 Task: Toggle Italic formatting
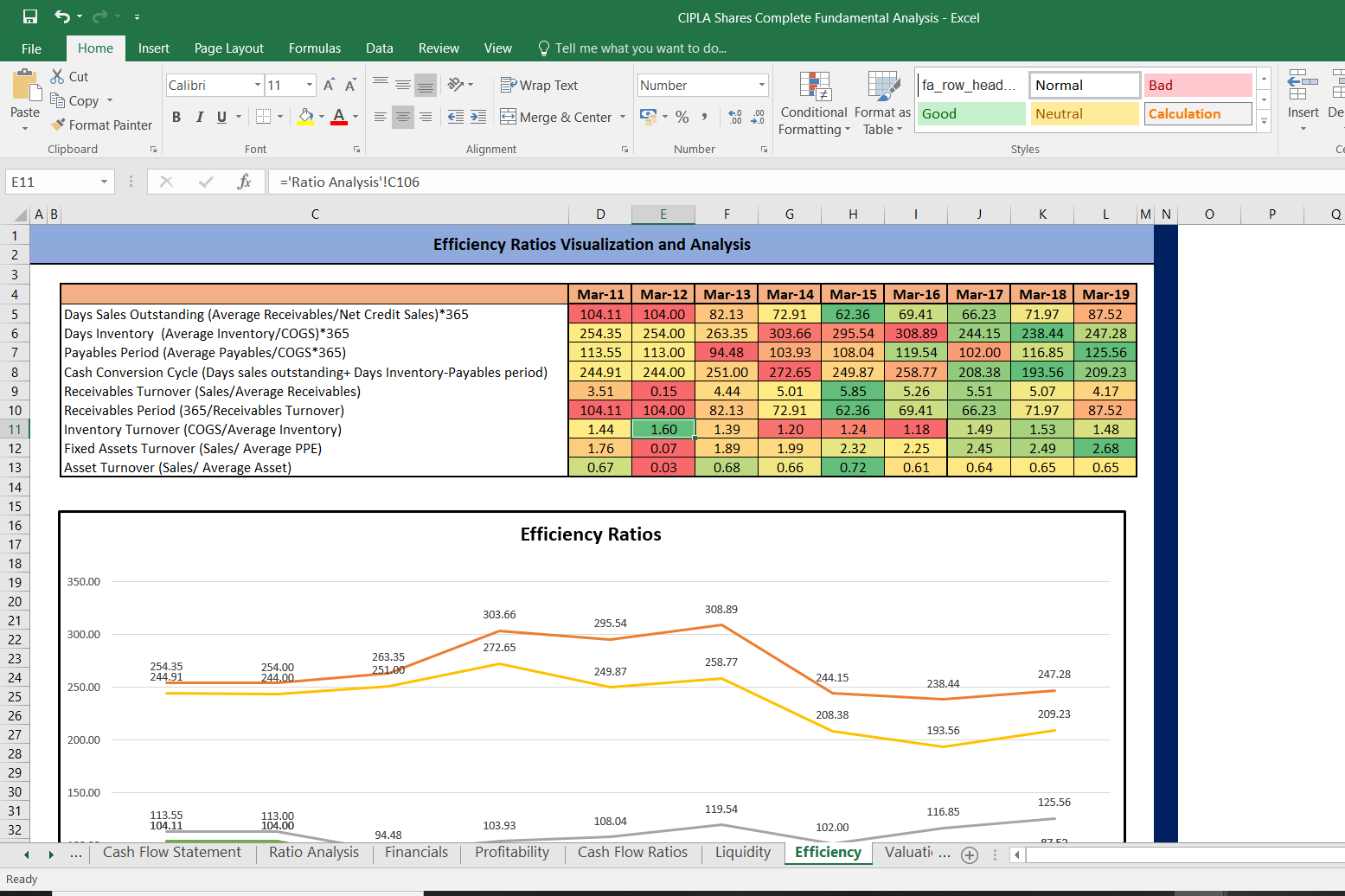click(200, 117)
